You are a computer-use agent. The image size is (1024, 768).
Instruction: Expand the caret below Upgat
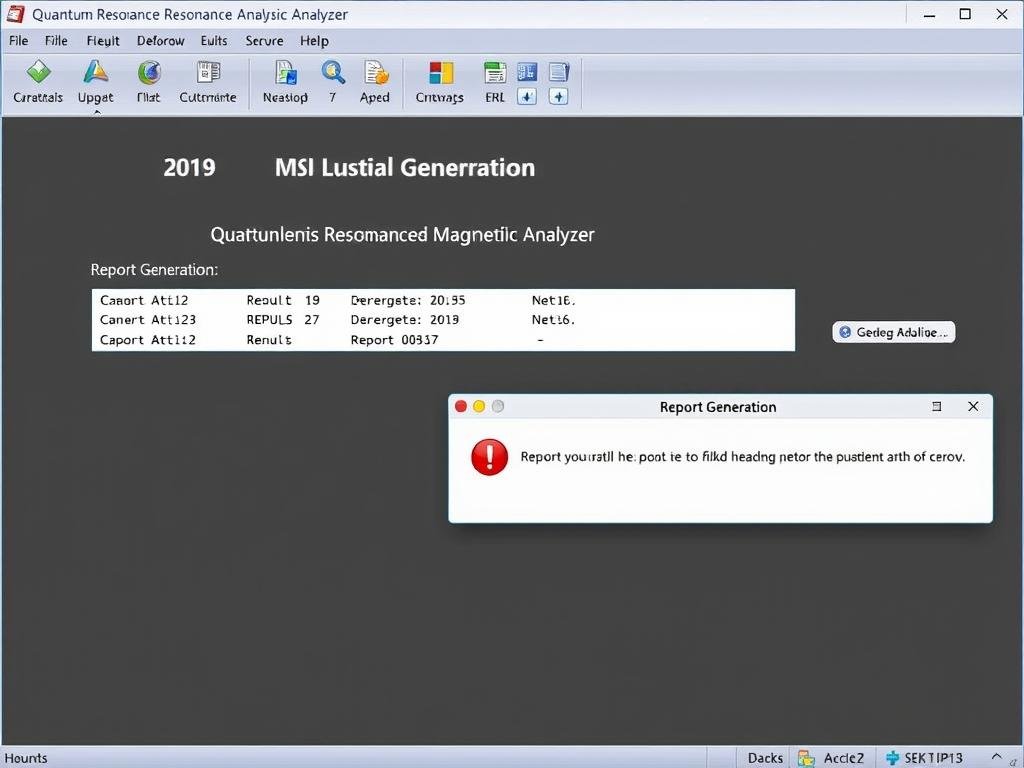pyautogui.click(x=96, y=113)
